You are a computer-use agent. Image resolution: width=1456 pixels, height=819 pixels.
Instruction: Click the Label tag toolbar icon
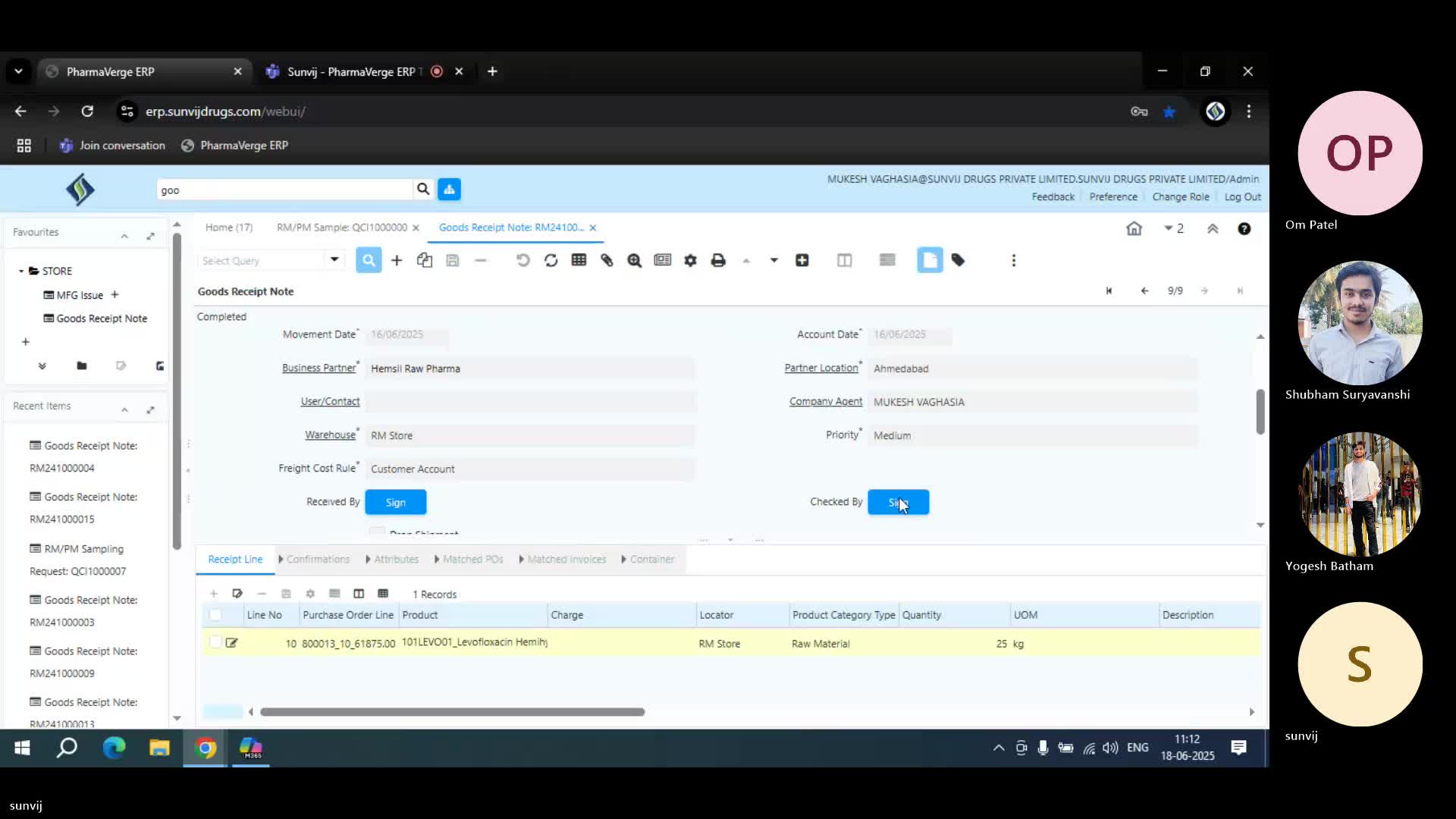(x=959, y=260)
